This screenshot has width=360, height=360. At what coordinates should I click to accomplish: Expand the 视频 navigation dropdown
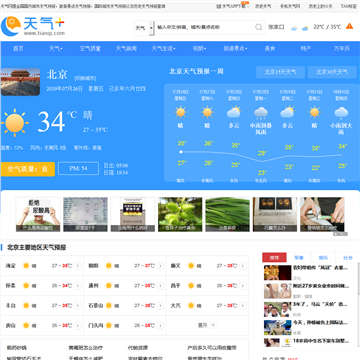(x=199, y=49)
